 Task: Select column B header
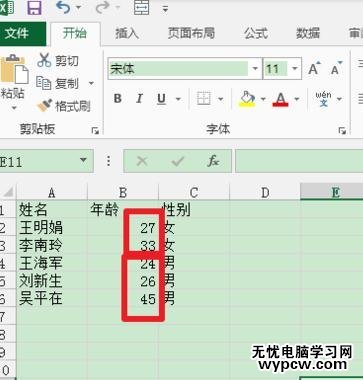pos(123,192)
